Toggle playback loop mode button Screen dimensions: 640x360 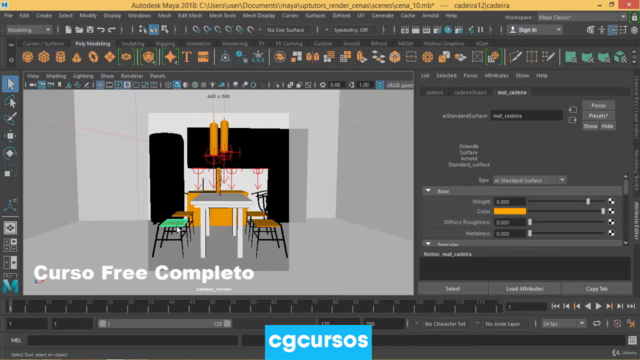click(x=597, y=324)
